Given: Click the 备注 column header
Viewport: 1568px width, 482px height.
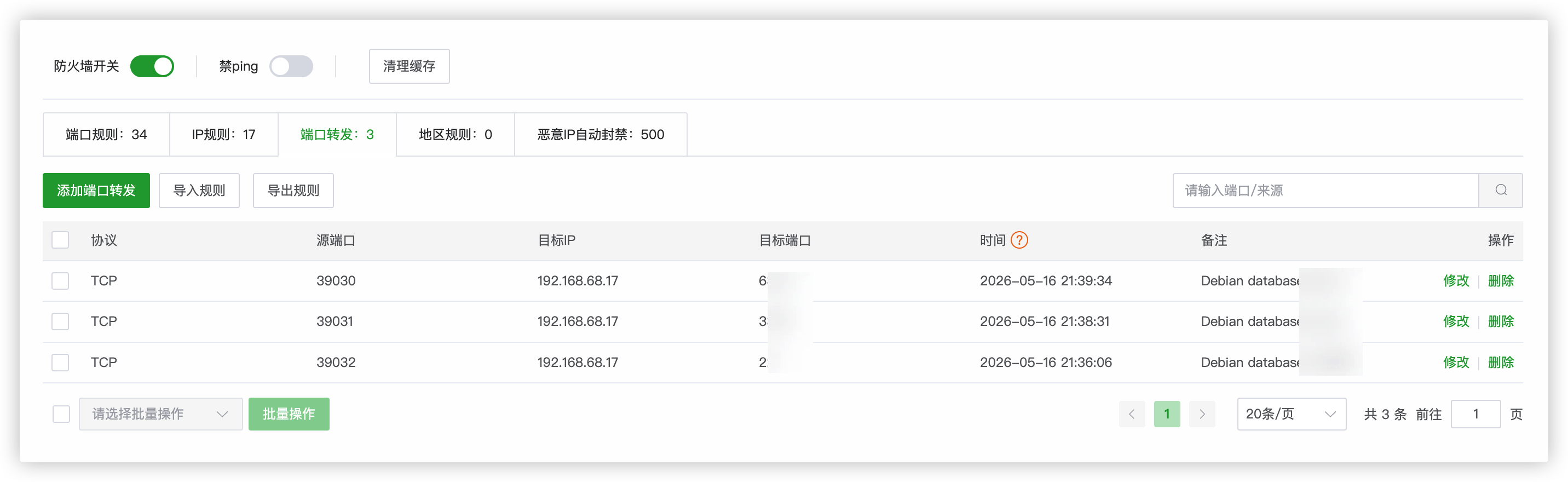Looking at the screenshot, I should click(x=1214, y=240).
